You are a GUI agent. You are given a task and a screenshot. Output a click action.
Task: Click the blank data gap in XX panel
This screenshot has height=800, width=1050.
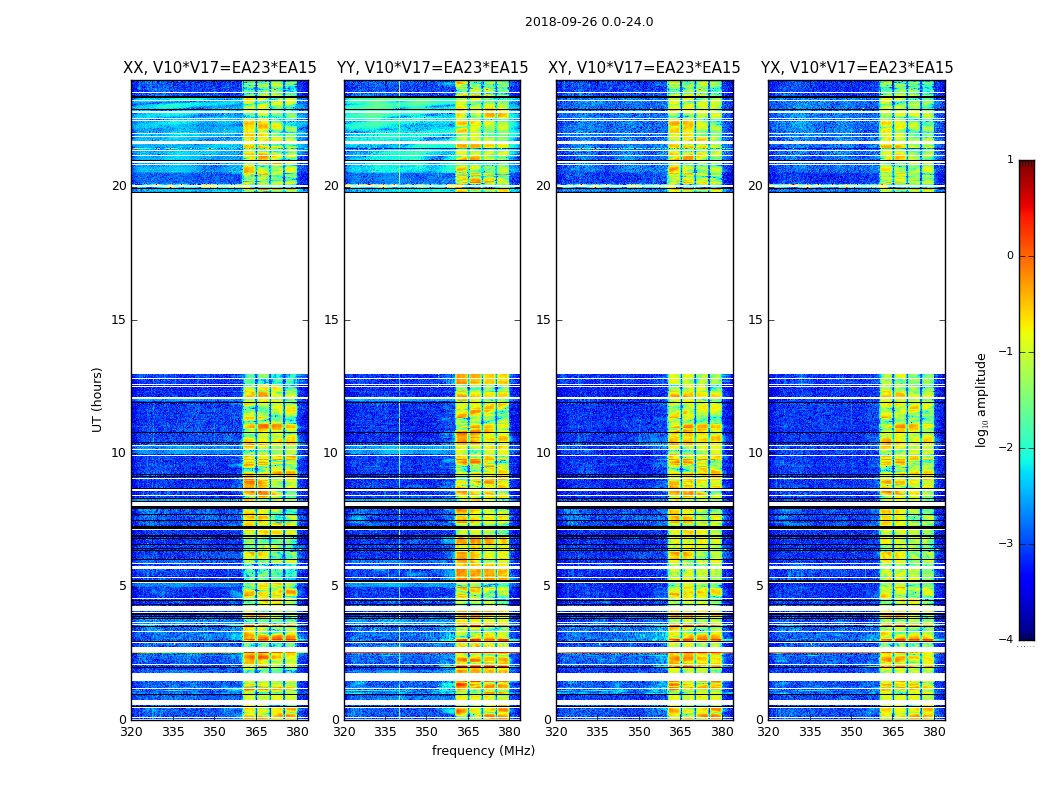click(220, 283)
